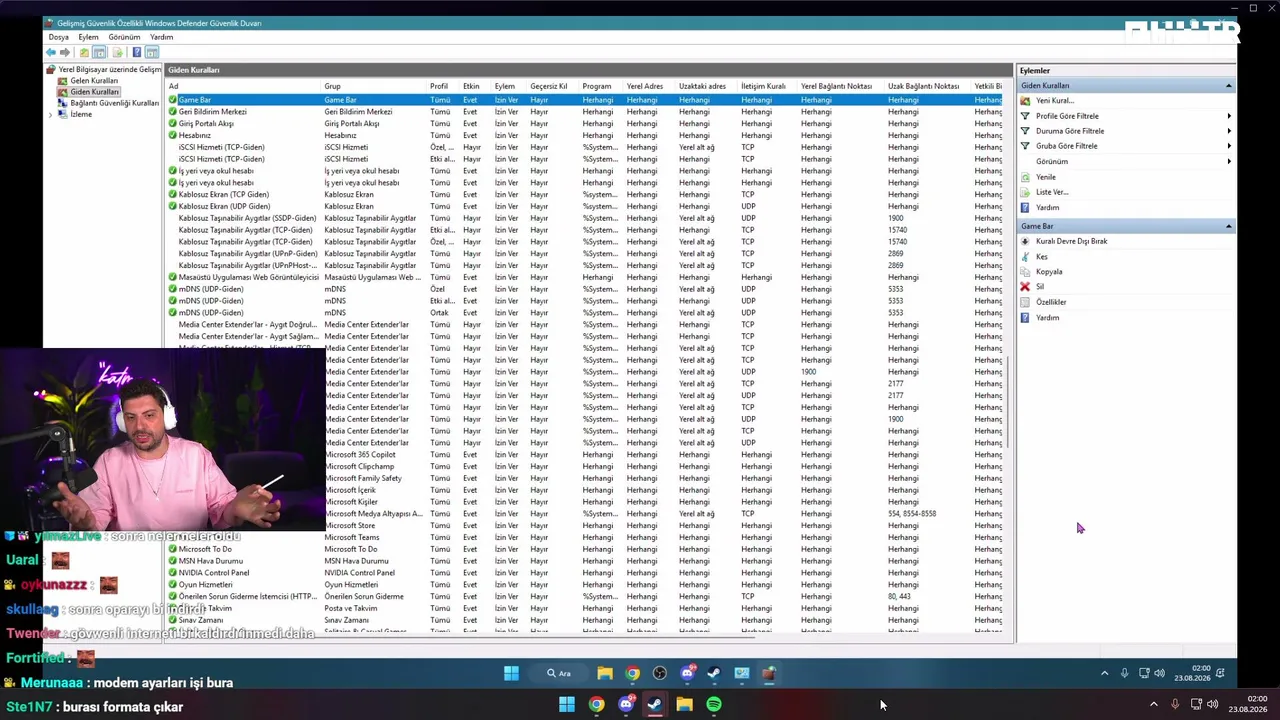Image resolution: width=1280 pixels, height=720 pixels.
Task: Click the Up one level folder toolbar icon
Action: click(84, 52)
